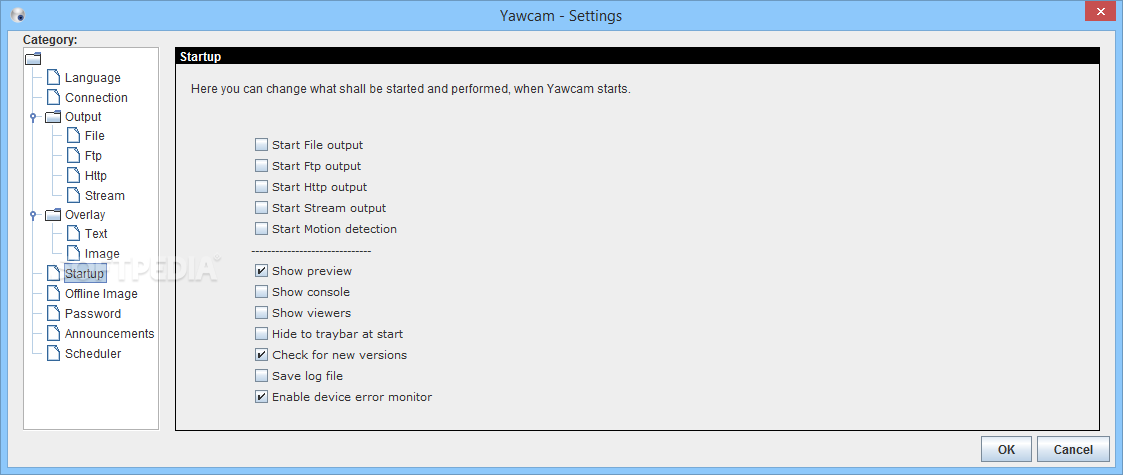Click the Scheduler page icon
Viewport: 1123px width, 475px height.
pyautogui.click(x=53, y=353)
